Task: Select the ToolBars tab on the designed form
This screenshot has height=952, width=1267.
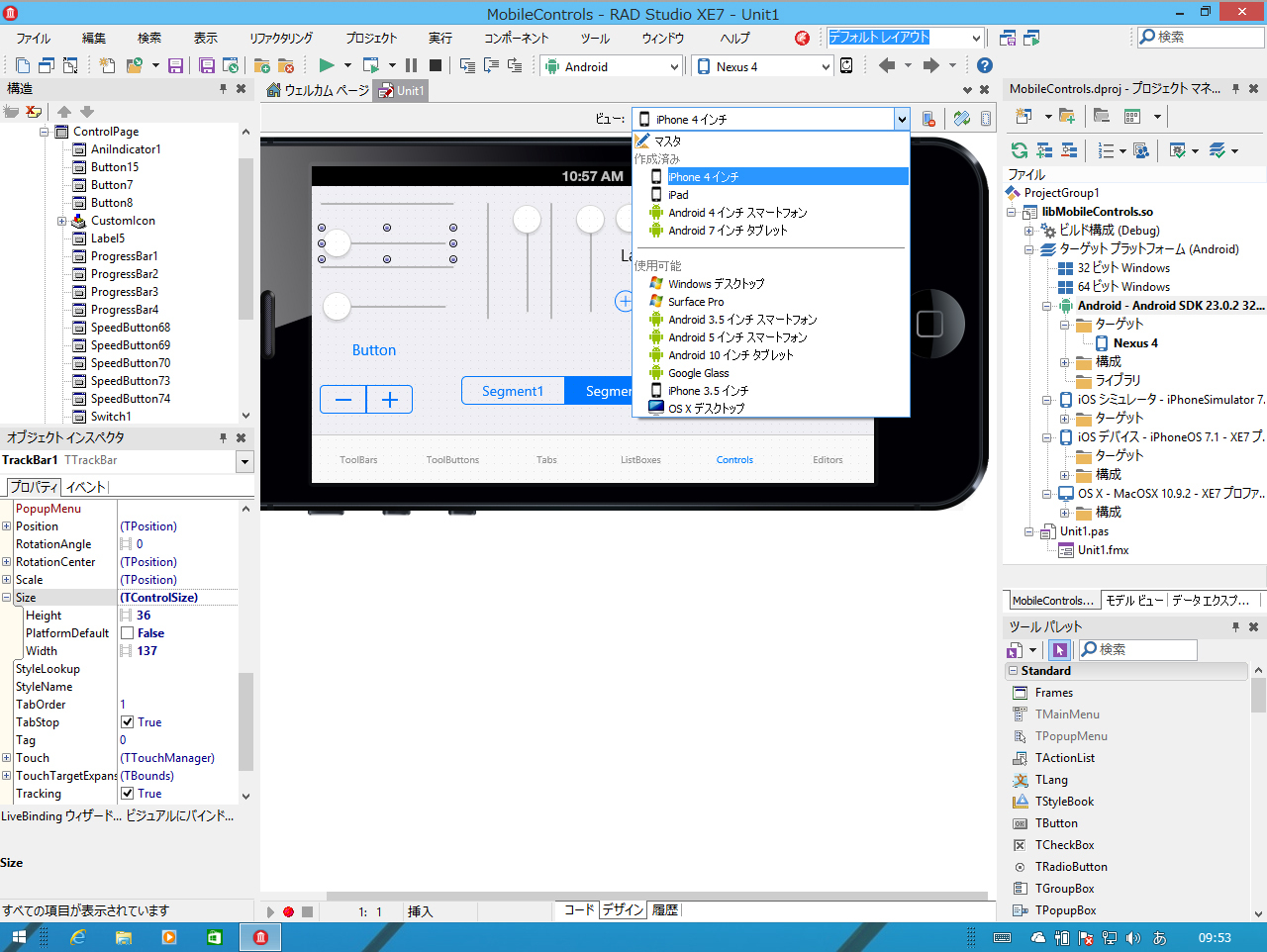Action: (x=358, y=460)
